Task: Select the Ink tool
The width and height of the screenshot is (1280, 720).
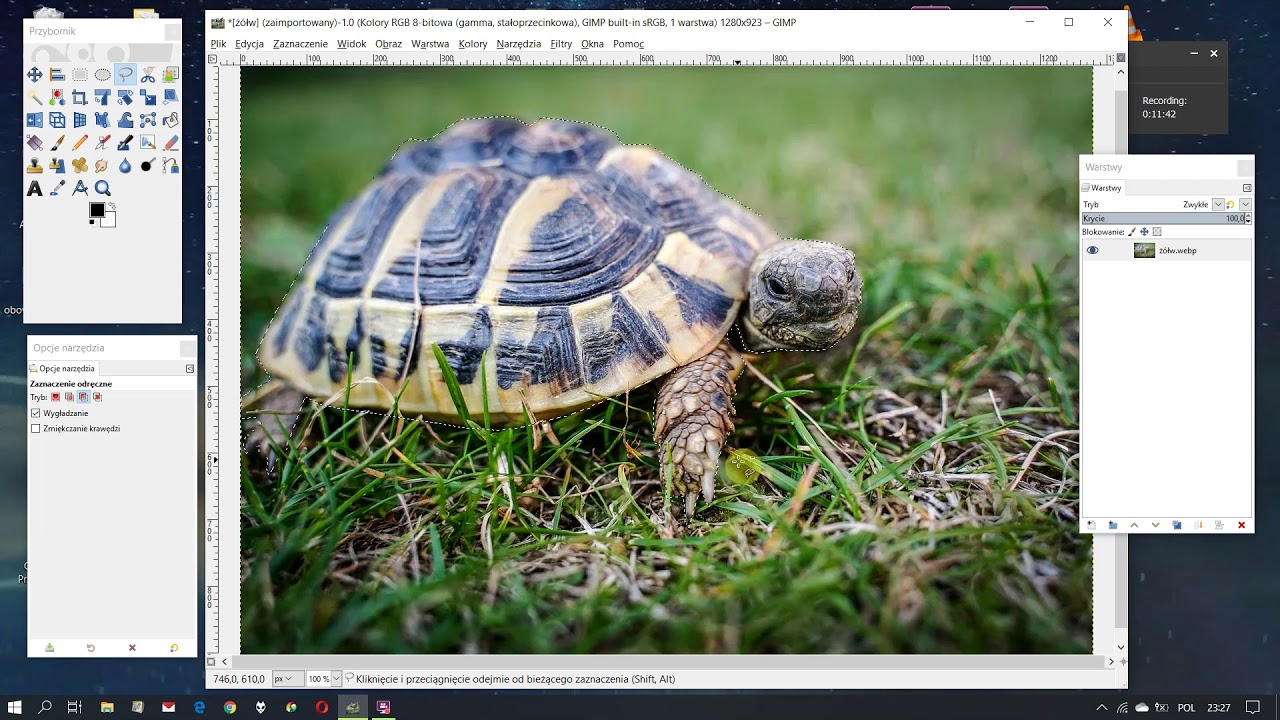Action: (x=125, y=143)
